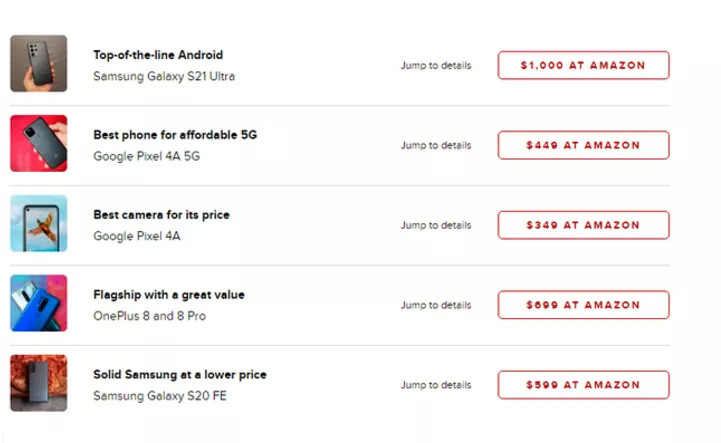The height and width of the screenshot is (443, 721).
Task: Open the Samsung Galaxy S20 FE thumbnail
Action: 39,383
